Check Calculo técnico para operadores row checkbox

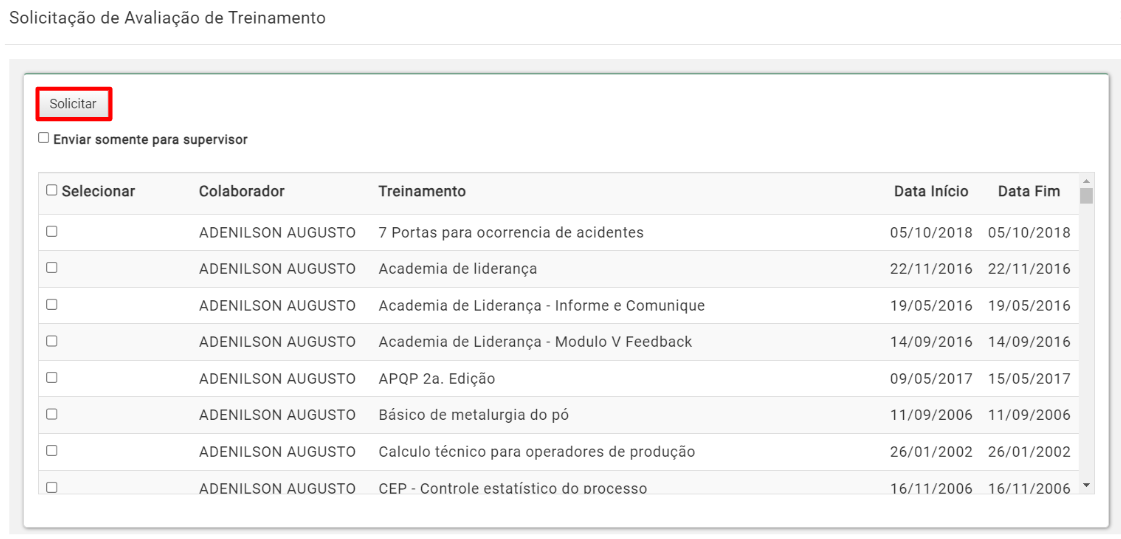(52, 451)
